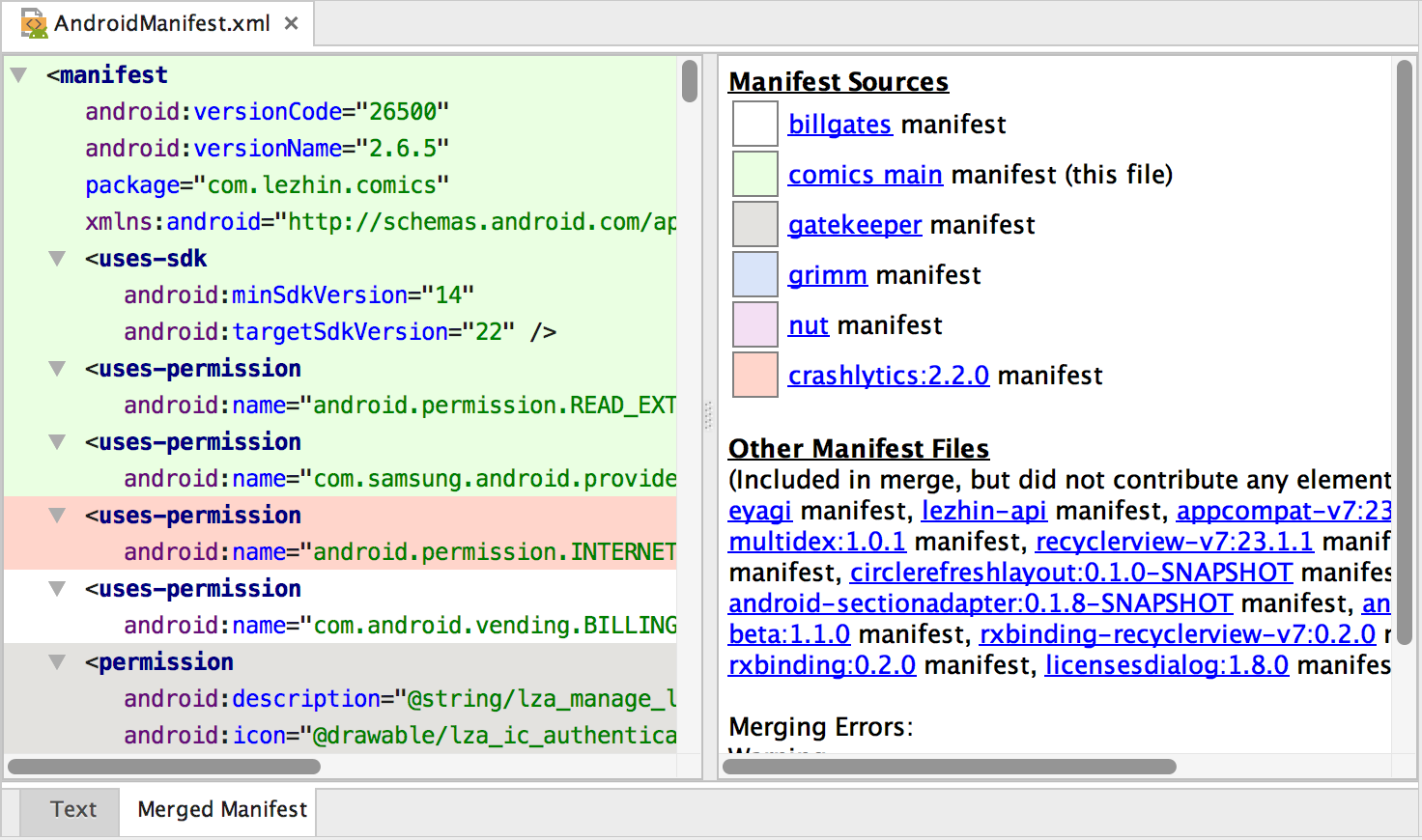Collapse the permission node
Screen dimensions: 1422x840
click(57, 661)
